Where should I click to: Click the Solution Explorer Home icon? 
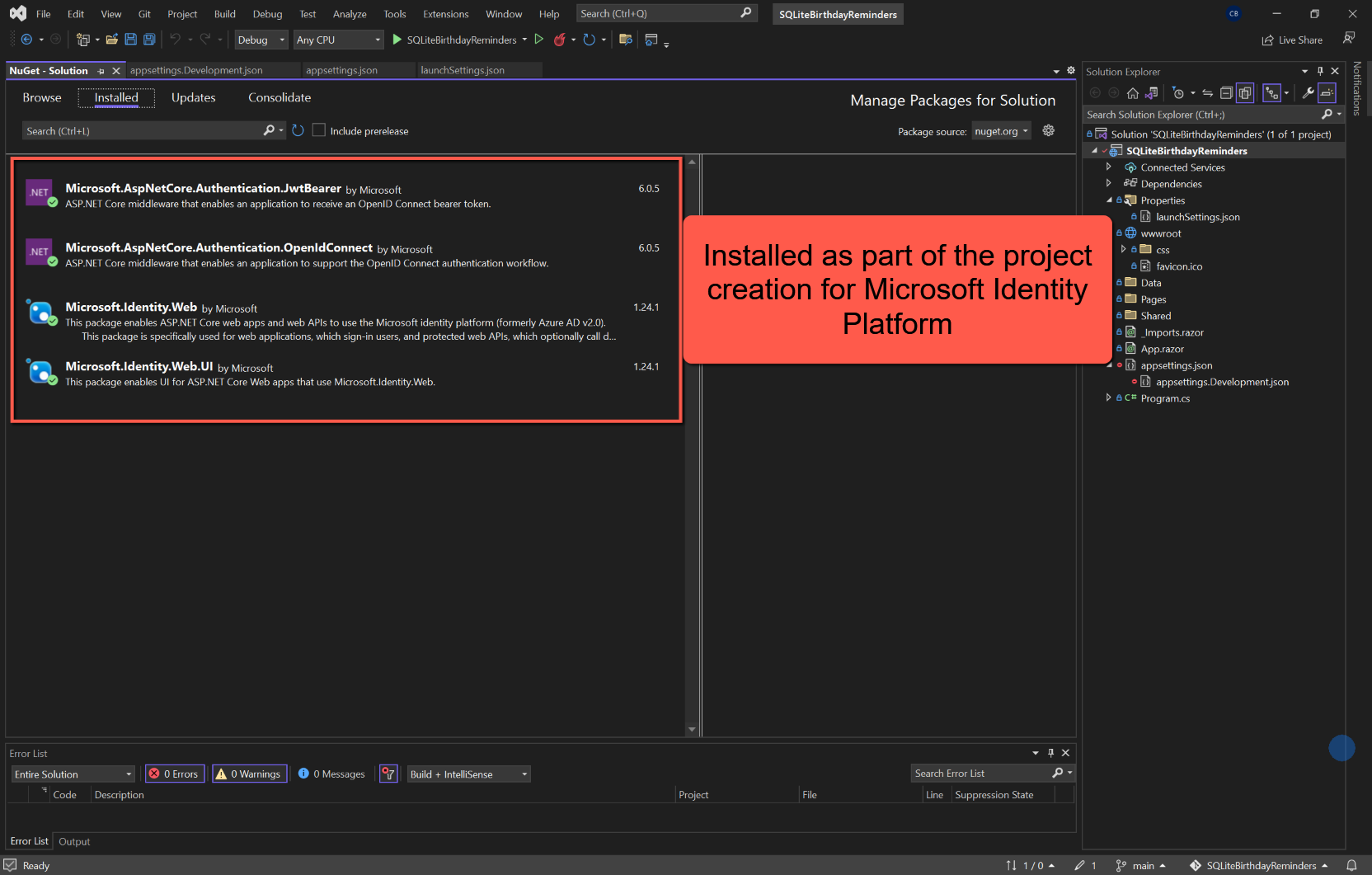[x=1133, y=93]
